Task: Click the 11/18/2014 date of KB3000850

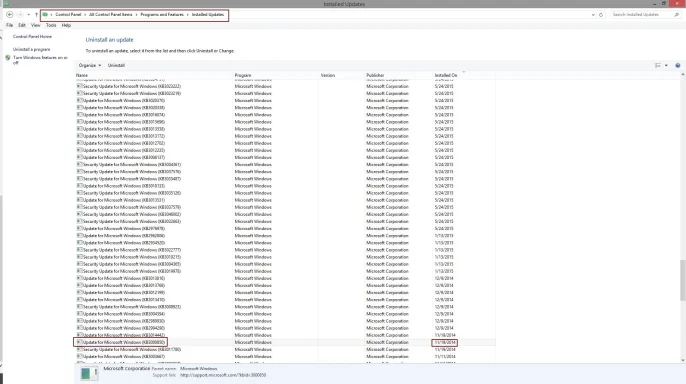Action: [x=445, y=342]
